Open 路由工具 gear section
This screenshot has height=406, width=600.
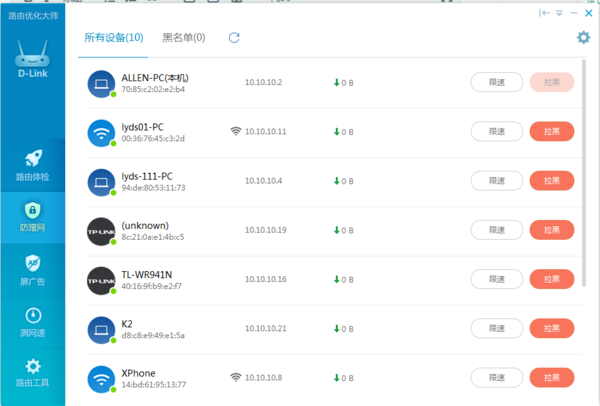[x=33, y=373]
